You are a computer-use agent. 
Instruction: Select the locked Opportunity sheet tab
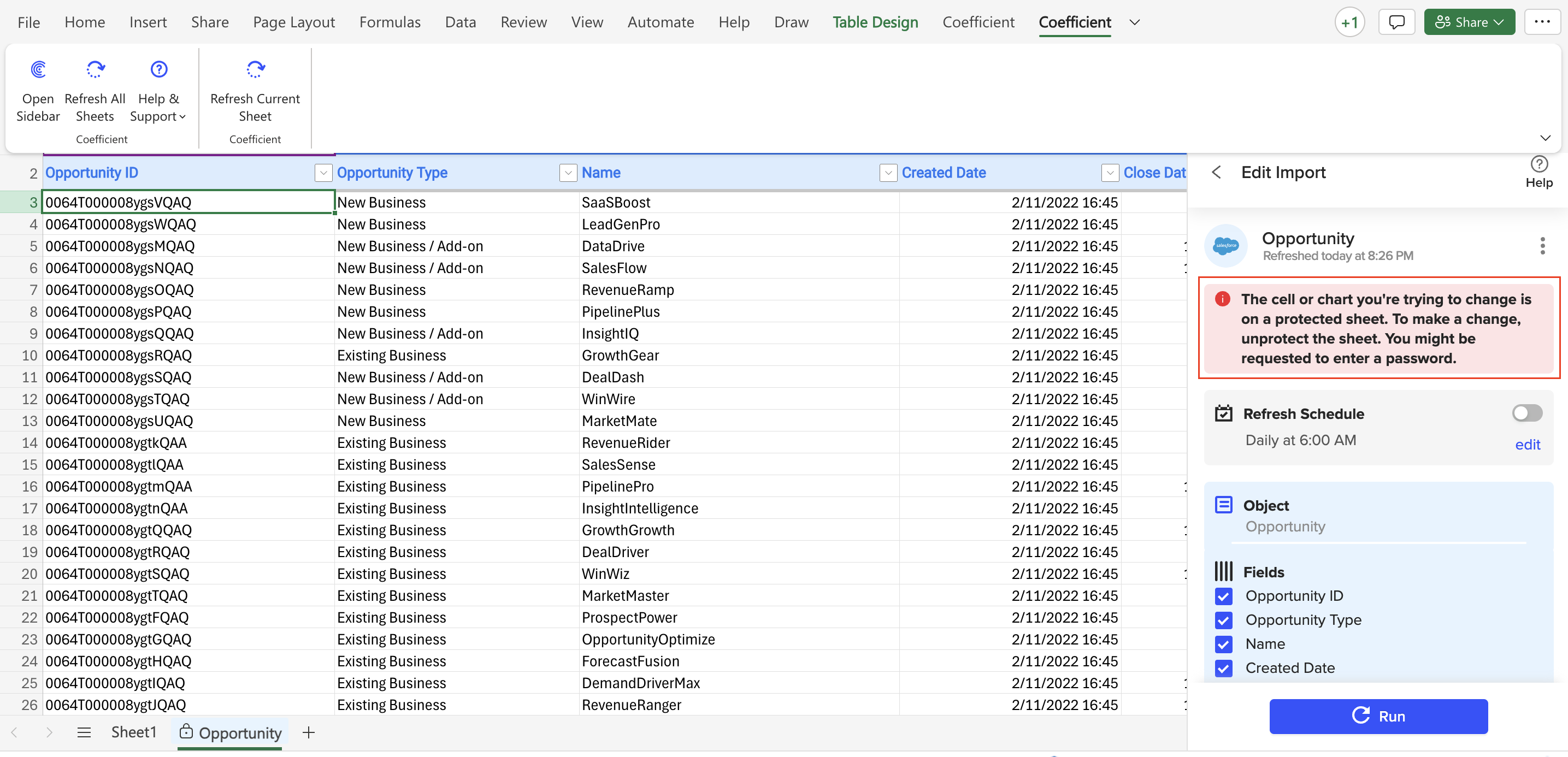[231, 732]
